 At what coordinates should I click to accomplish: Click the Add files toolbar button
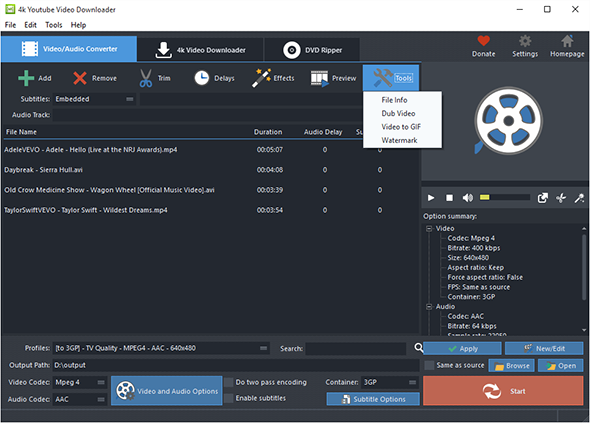point(35,78)
